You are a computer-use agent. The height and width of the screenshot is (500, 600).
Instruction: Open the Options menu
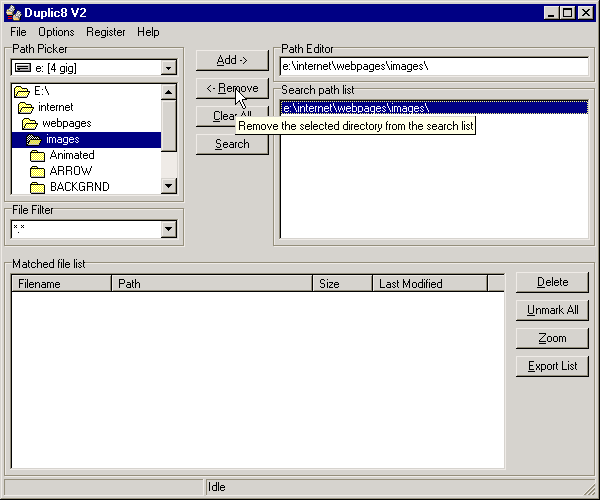56,32
